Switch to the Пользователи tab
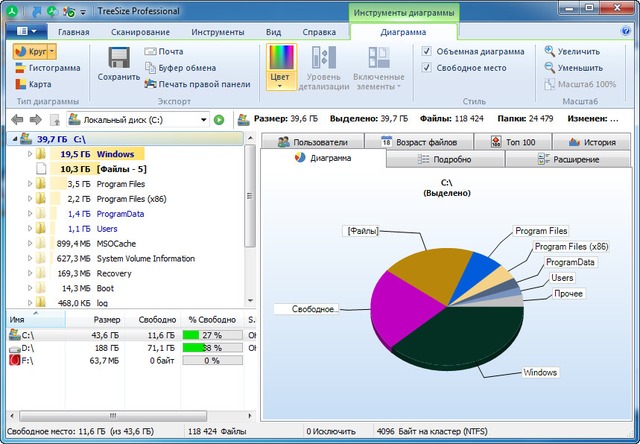The width and height of the screenshot is (640, 444). tap(312, 142)
